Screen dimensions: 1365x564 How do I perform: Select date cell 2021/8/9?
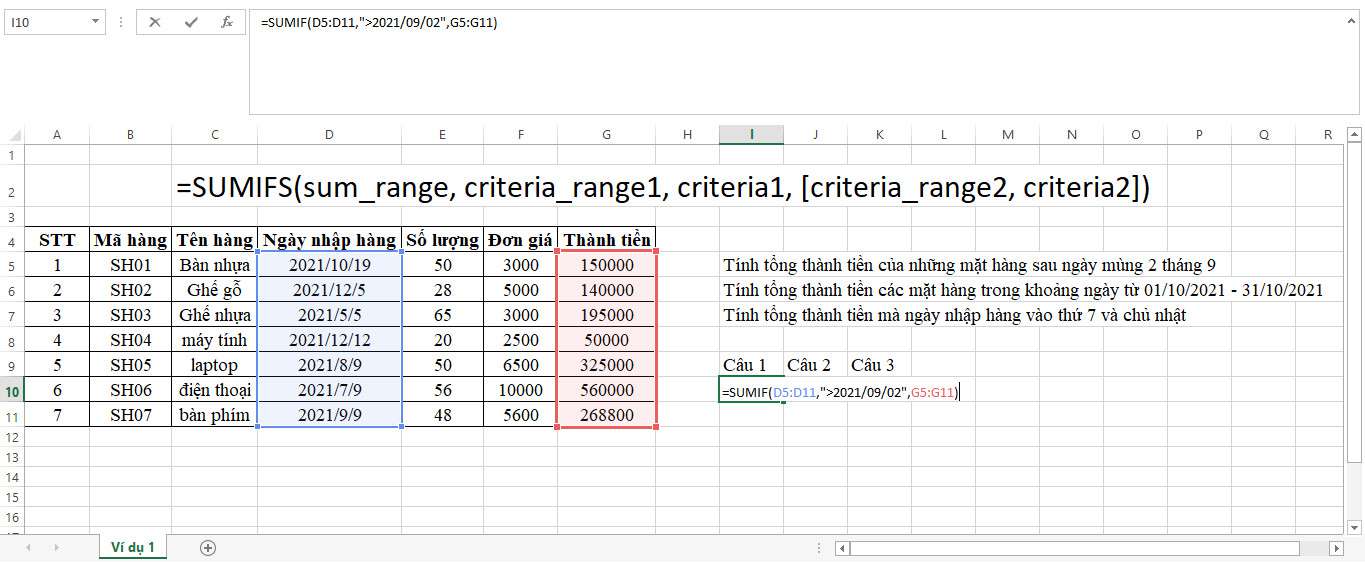tap(330, 365)
